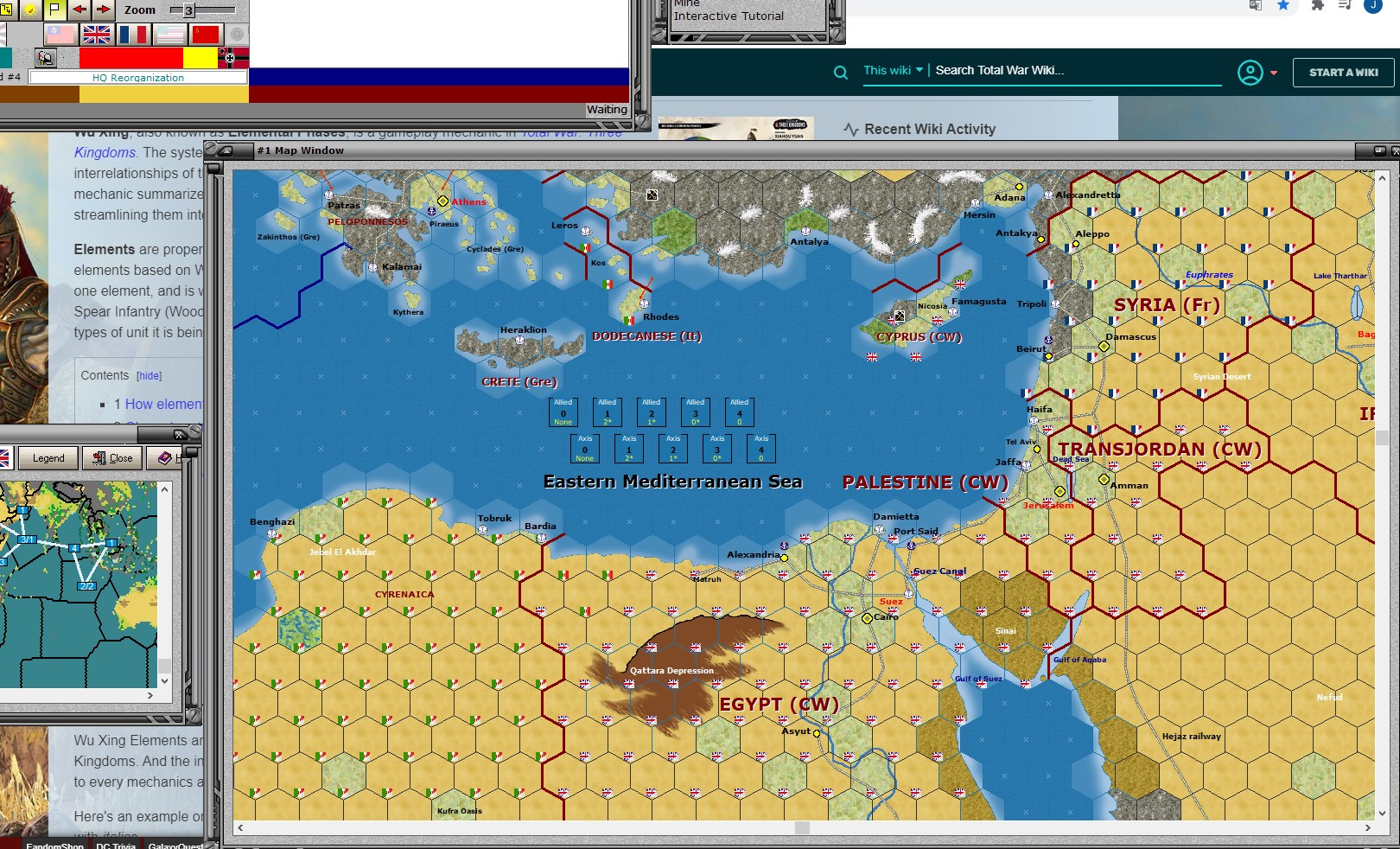Open the wiki user account dropdown

1257,73
